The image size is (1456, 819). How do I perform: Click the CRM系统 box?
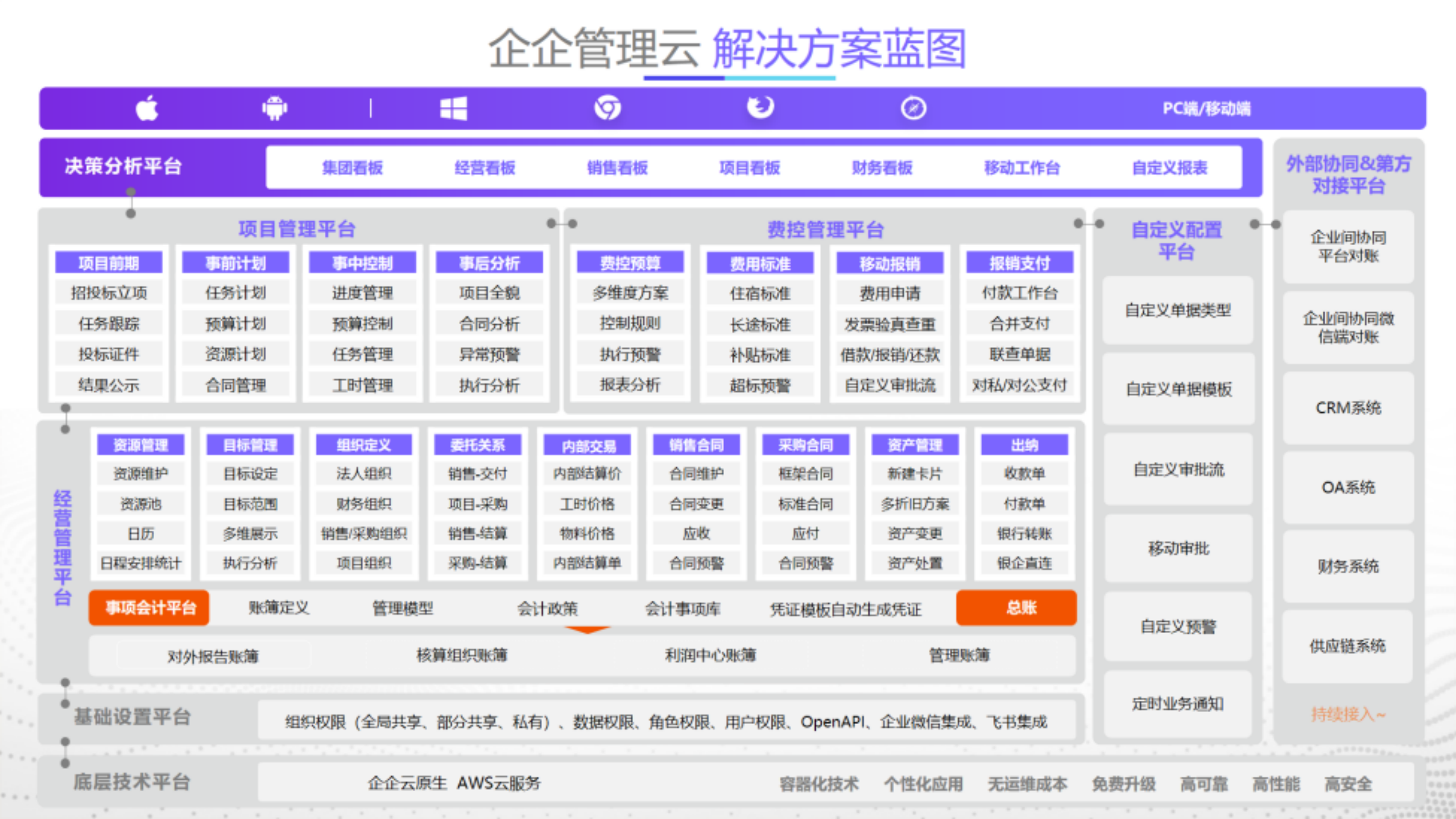(1348, 408)
